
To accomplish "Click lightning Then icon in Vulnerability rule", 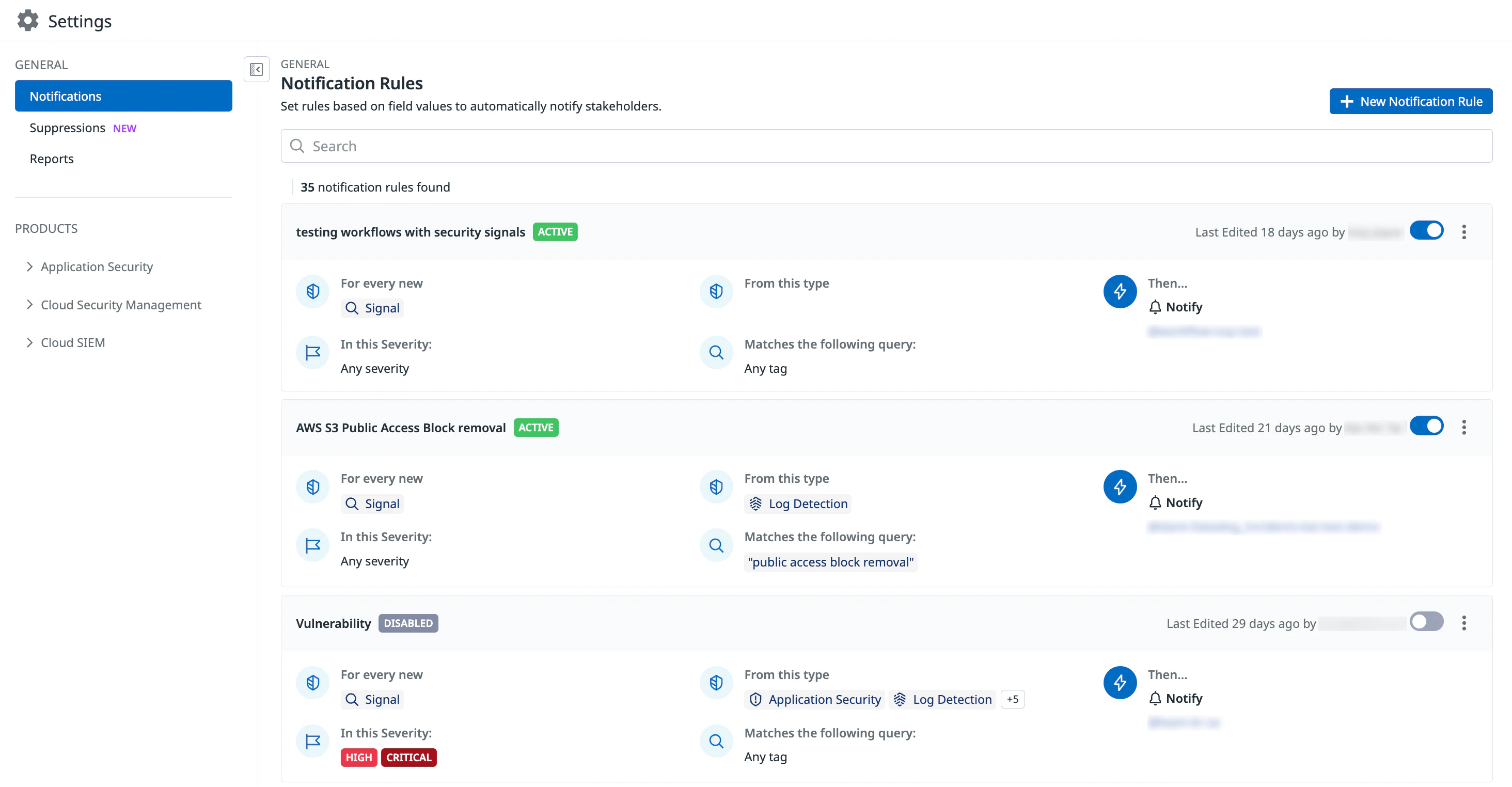I will [1120, 683].
